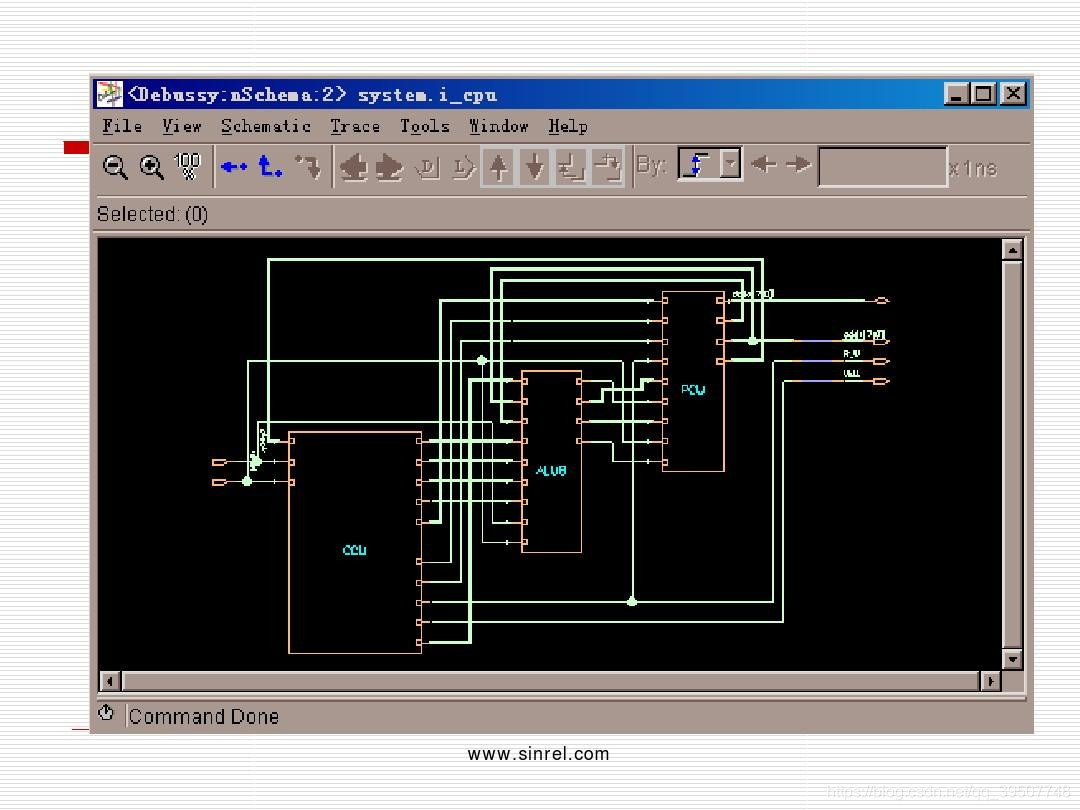Select the ALUB block in schematic

tap(552, 461)
